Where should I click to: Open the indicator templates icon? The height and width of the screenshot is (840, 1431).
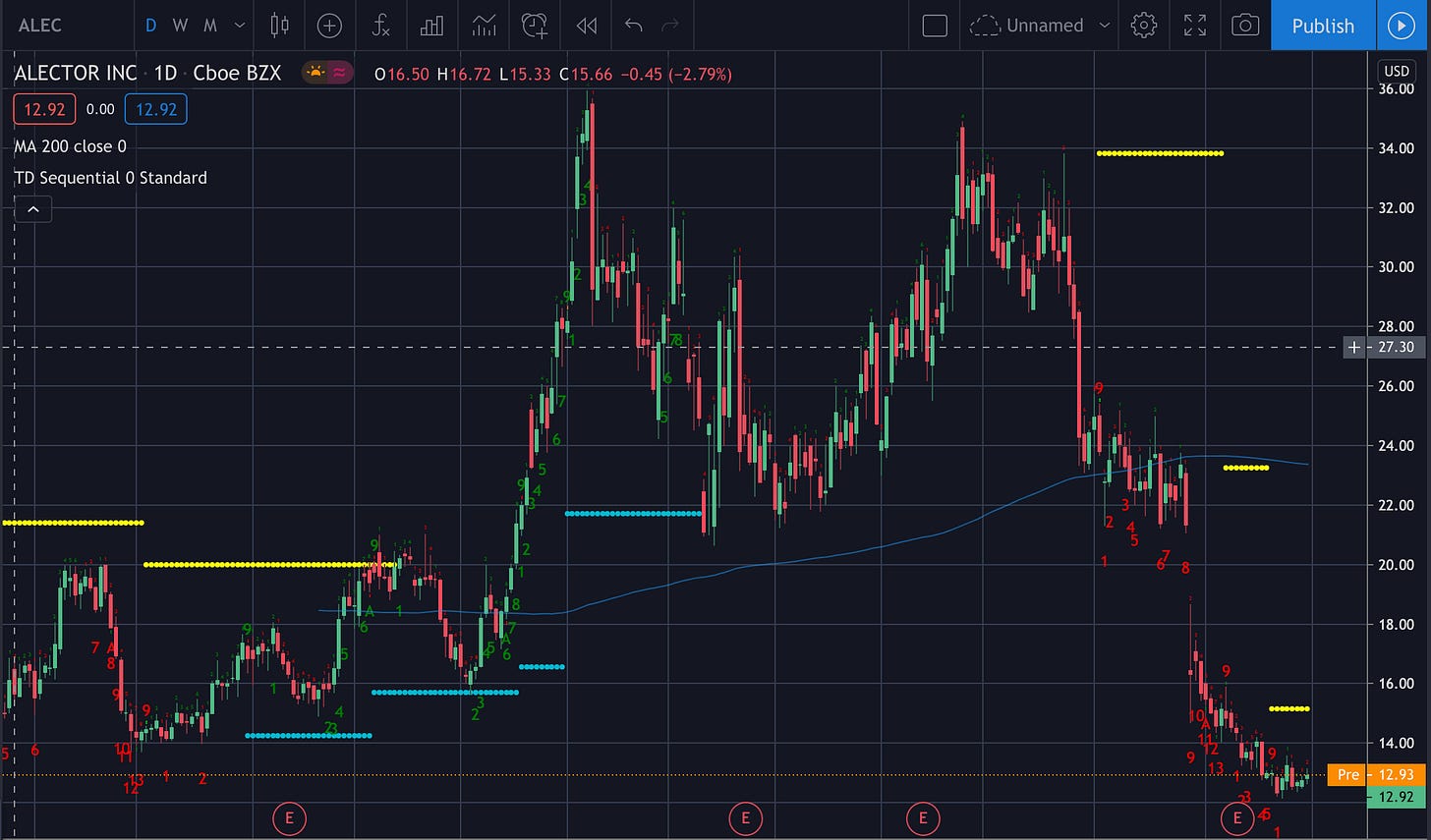point(484,26)
